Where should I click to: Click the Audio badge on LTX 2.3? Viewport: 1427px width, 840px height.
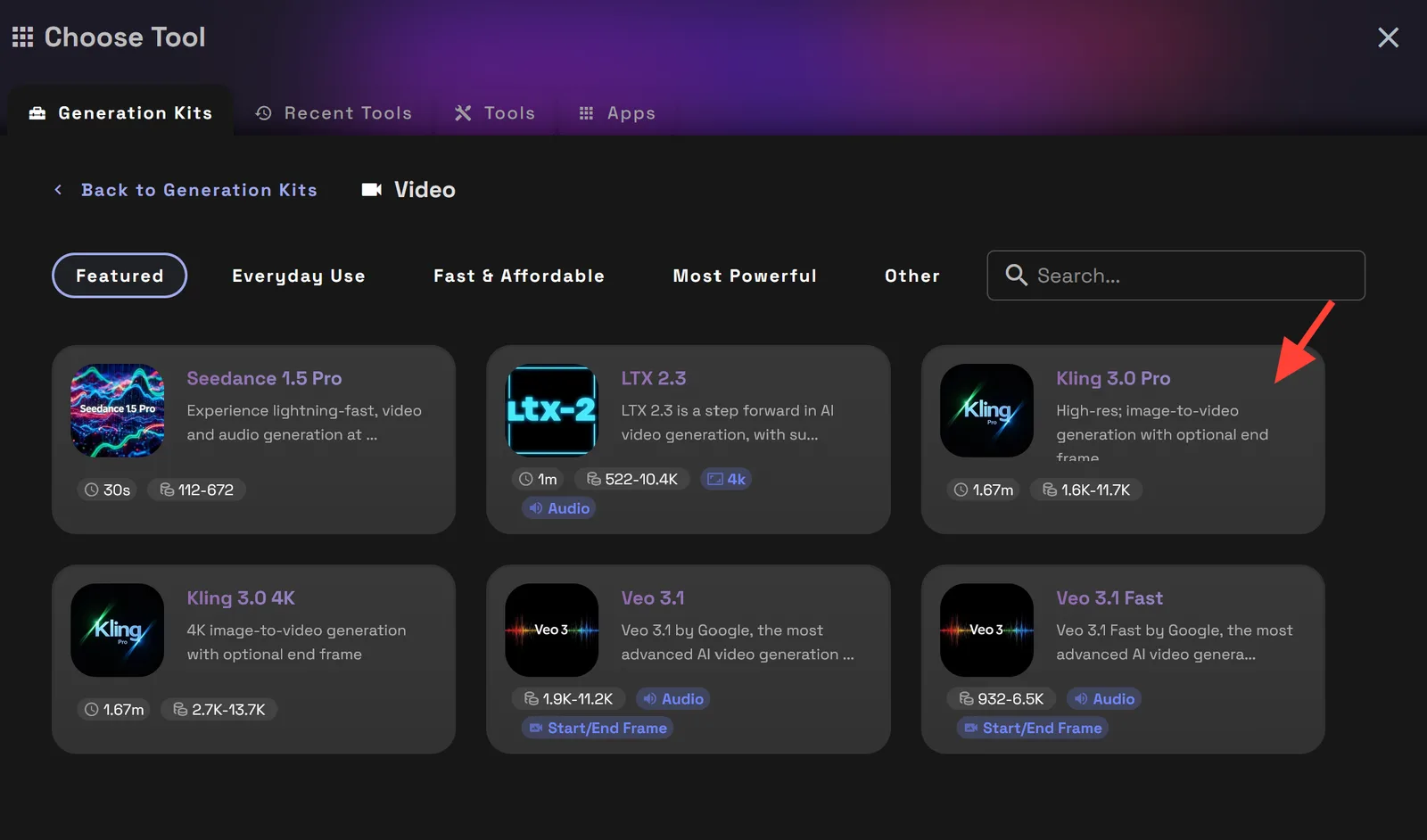click(x=559, y=508)
